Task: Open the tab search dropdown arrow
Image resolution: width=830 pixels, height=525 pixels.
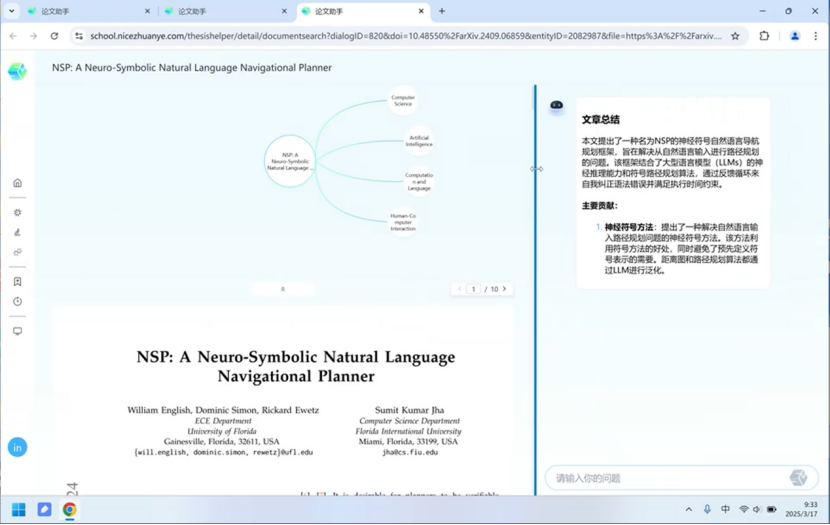Action: (x=12, y=11)
